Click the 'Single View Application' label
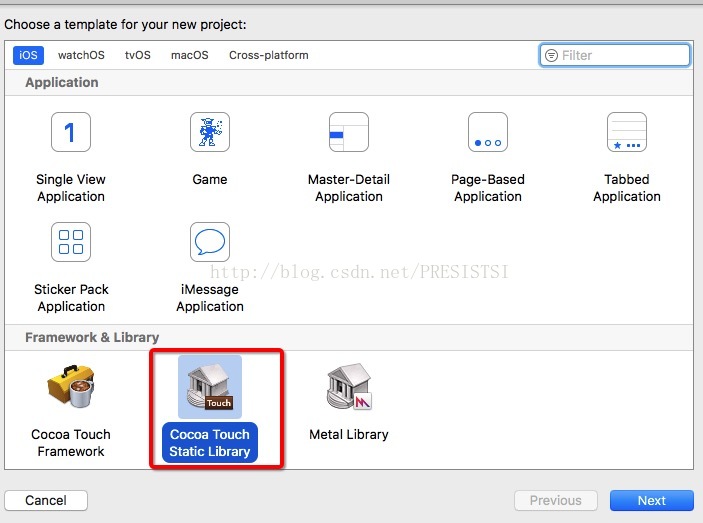Image resolution: width=703 pixels, height=523 pixels. 71,188
